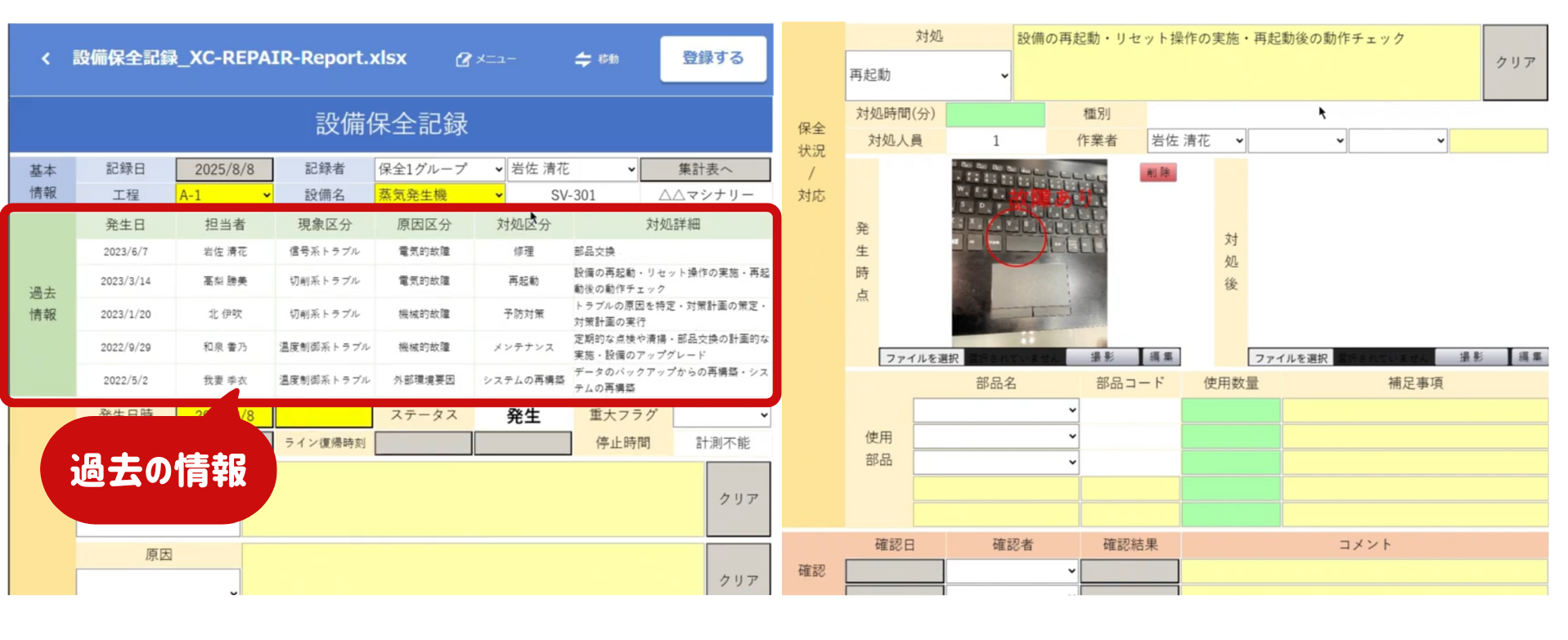
Task: Select the 記録日 date field 2025/8/8
Action: (224, 169)
